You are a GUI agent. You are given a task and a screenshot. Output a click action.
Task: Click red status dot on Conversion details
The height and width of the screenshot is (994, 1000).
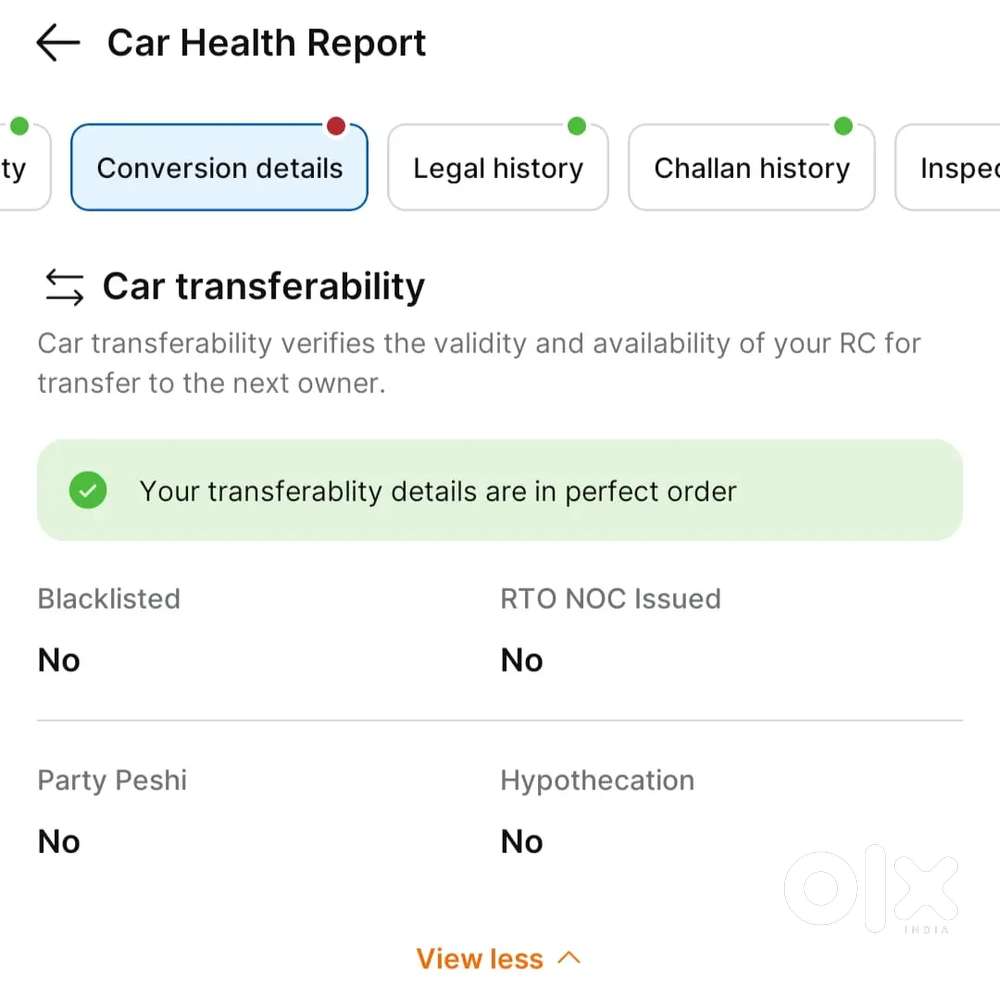coord(336,126)
